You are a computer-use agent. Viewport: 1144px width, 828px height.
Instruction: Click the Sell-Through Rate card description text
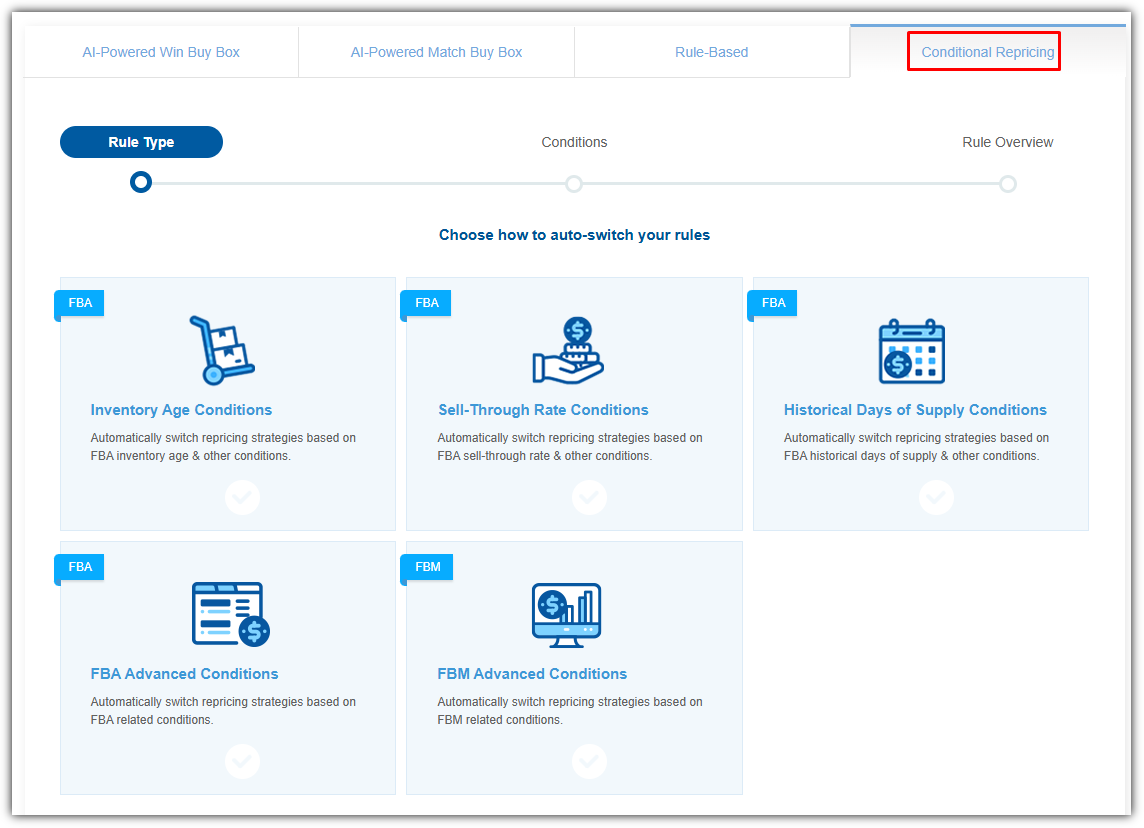pyautogui.click(x=570, y=446)
